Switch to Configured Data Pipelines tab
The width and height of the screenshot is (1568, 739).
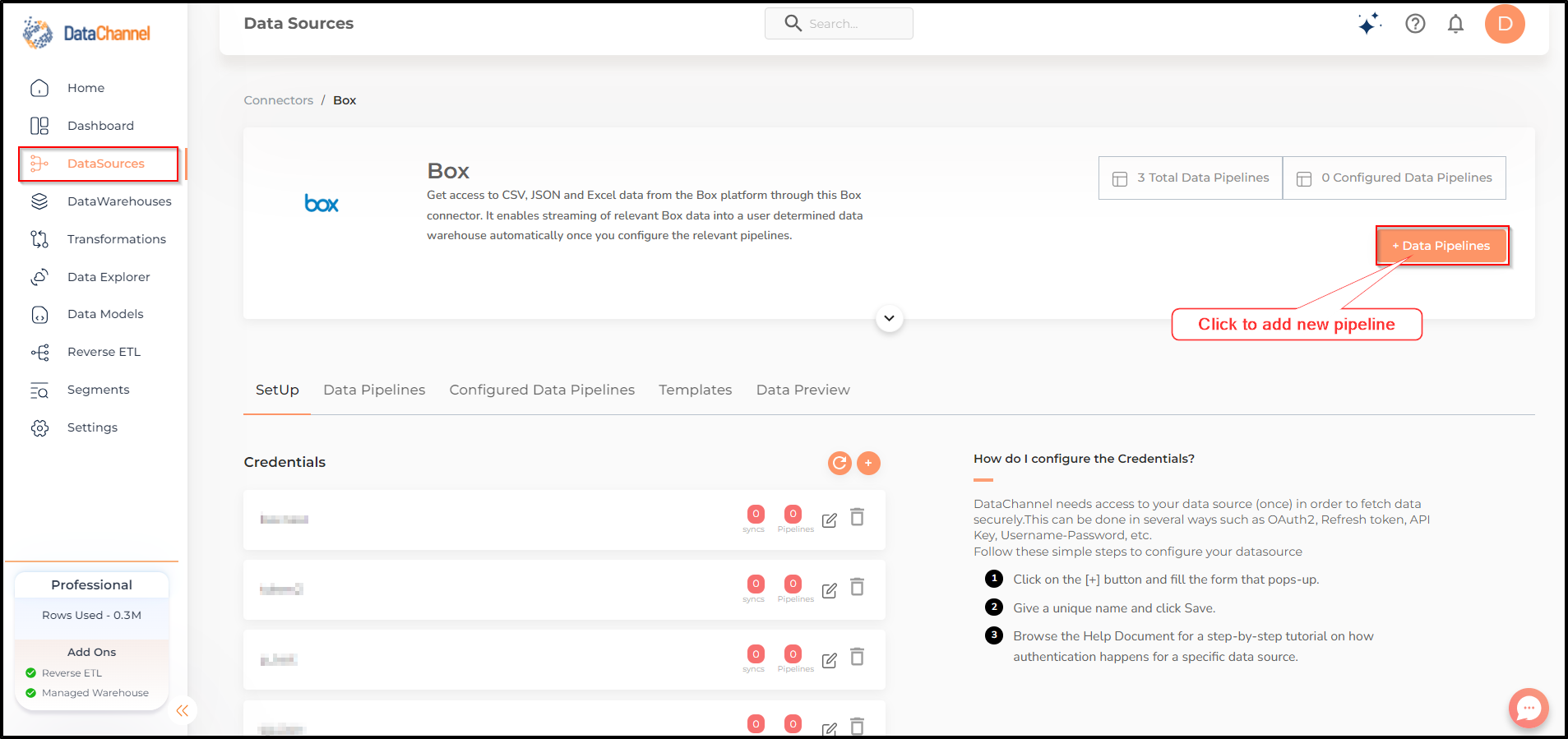tap(542, 390)
